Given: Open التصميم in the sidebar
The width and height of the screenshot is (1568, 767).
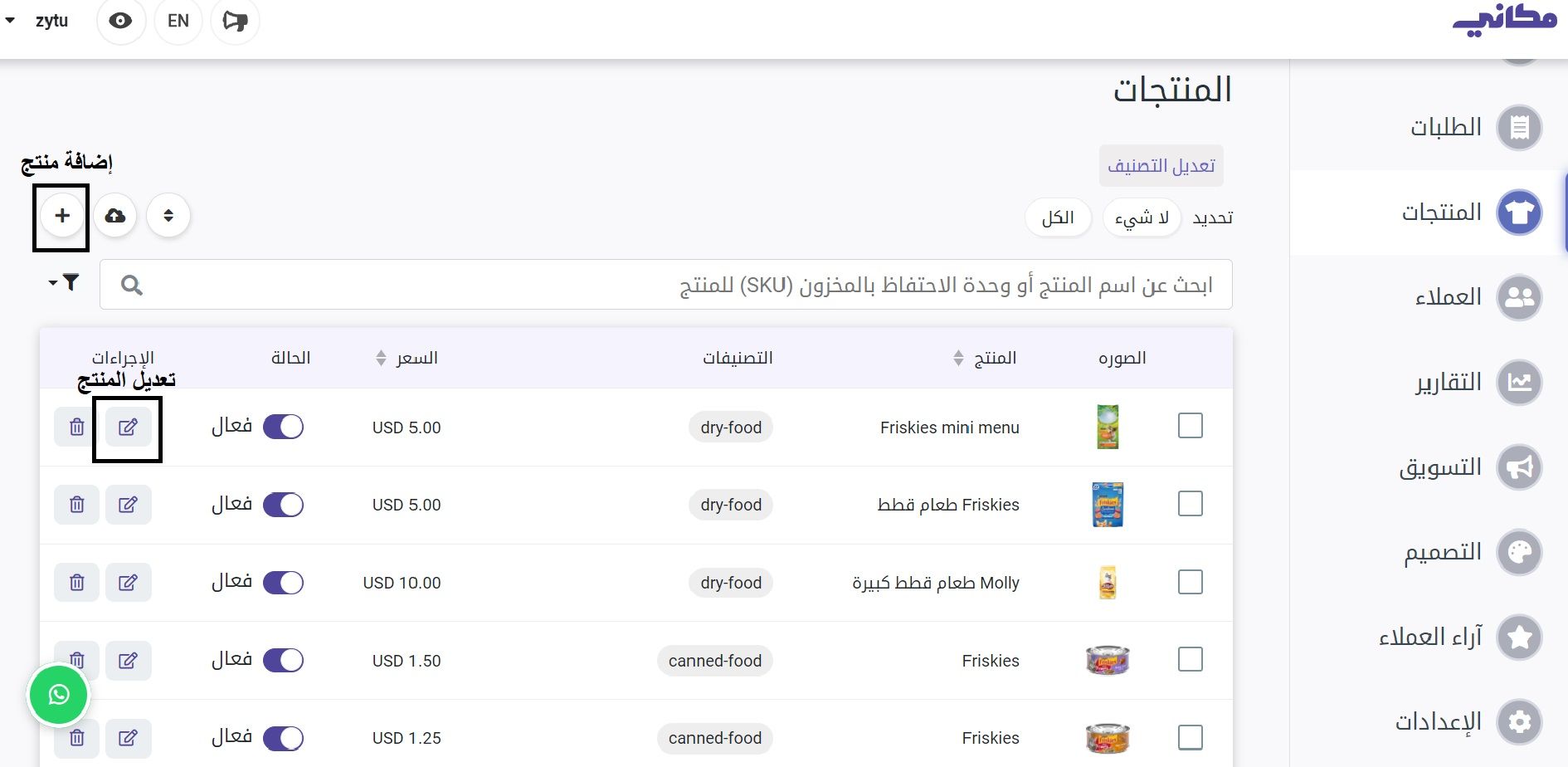Looking at the screenshot, I should coord(1429,552).
